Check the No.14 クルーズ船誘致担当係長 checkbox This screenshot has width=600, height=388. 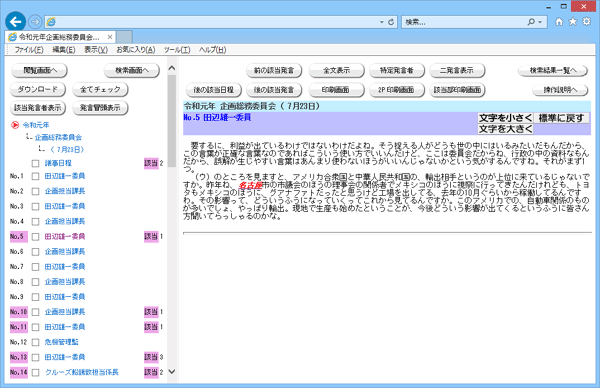35,372
